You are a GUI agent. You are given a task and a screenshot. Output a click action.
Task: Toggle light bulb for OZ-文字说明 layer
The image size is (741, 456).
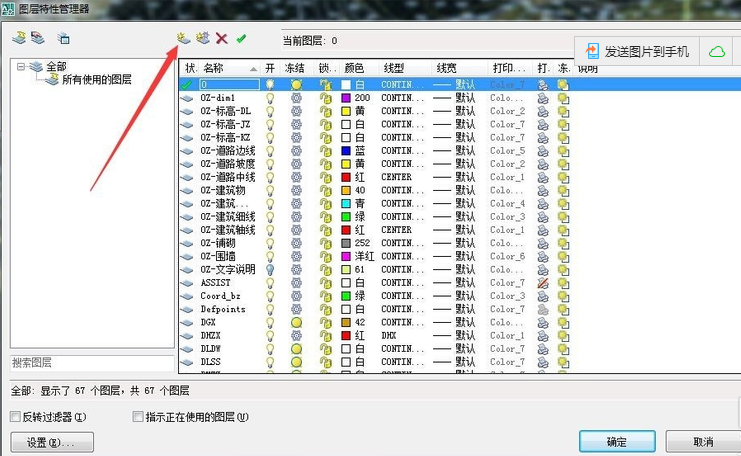click(x=269, y=270)
